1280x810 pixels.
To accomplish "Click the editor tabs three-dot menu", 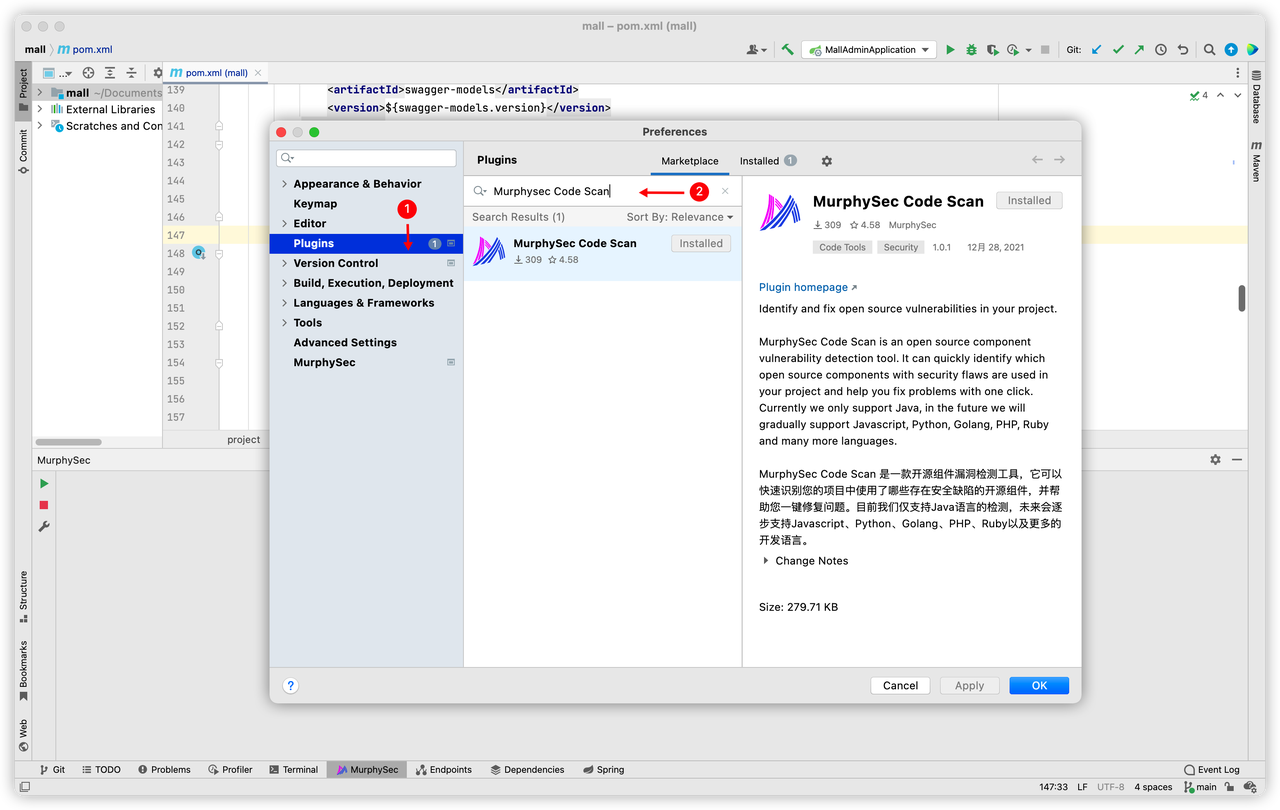I will click(1238, 73).
